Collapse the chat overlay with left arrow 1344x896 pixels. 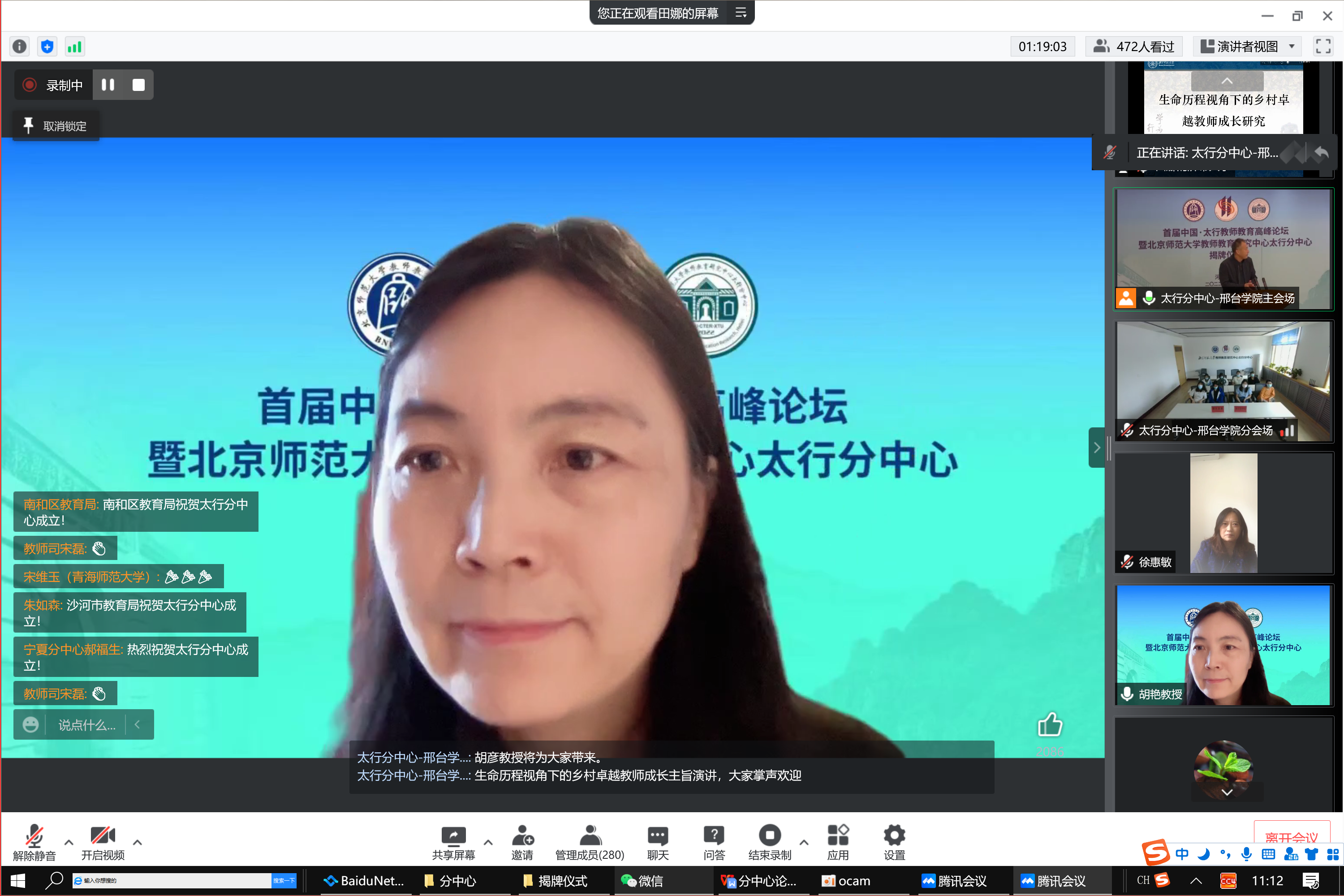(138, 724)
